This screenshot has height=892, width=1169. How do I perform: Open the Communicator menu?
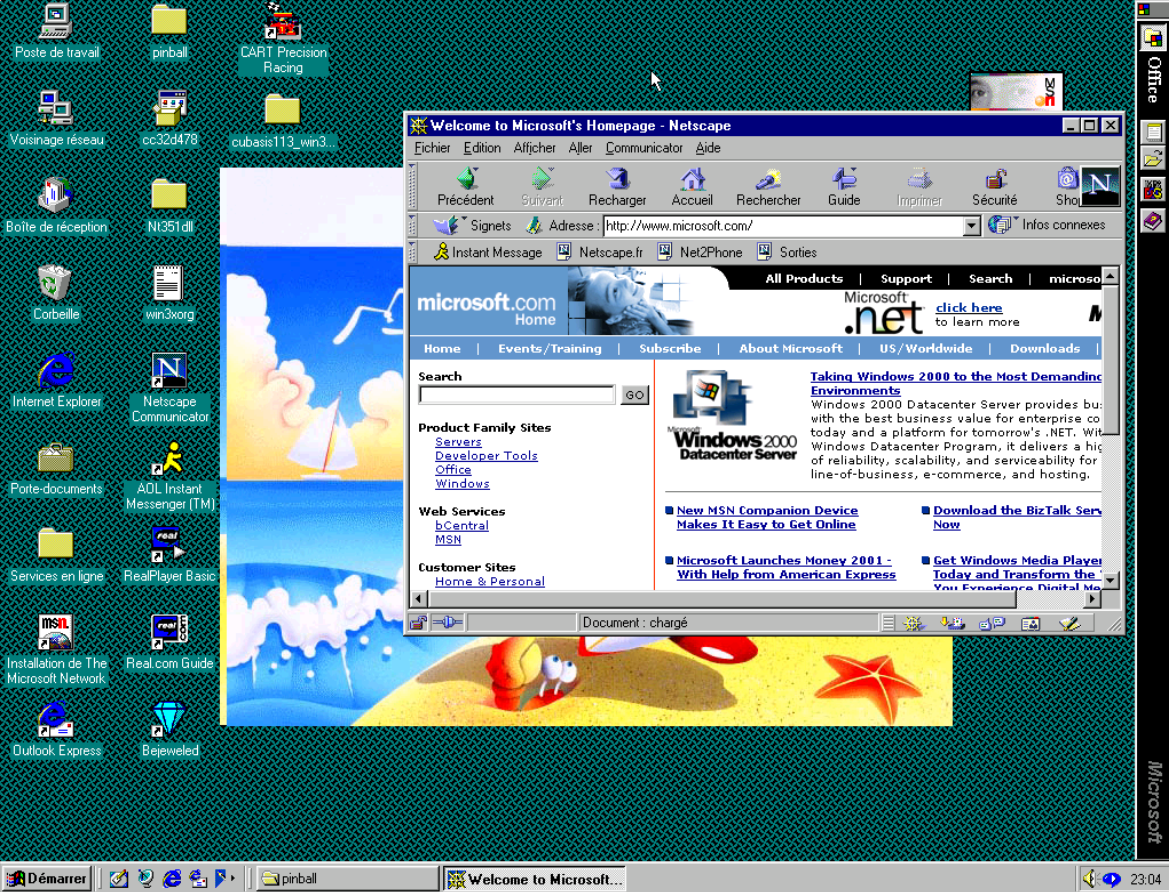643,148
